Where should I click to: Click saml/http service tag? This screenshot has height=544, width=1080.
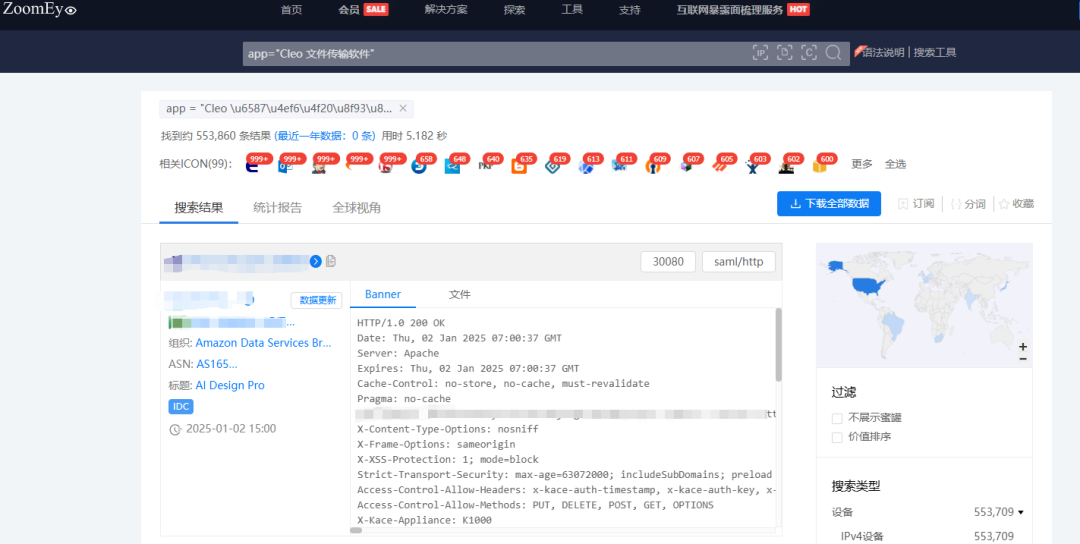click(738, 262)
